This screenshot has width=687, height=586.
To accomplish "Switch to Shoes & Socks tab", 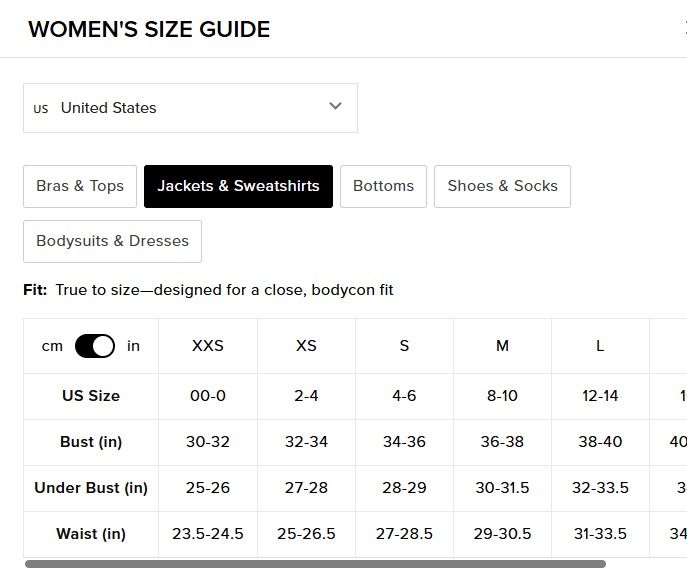I will coord(502,186).
